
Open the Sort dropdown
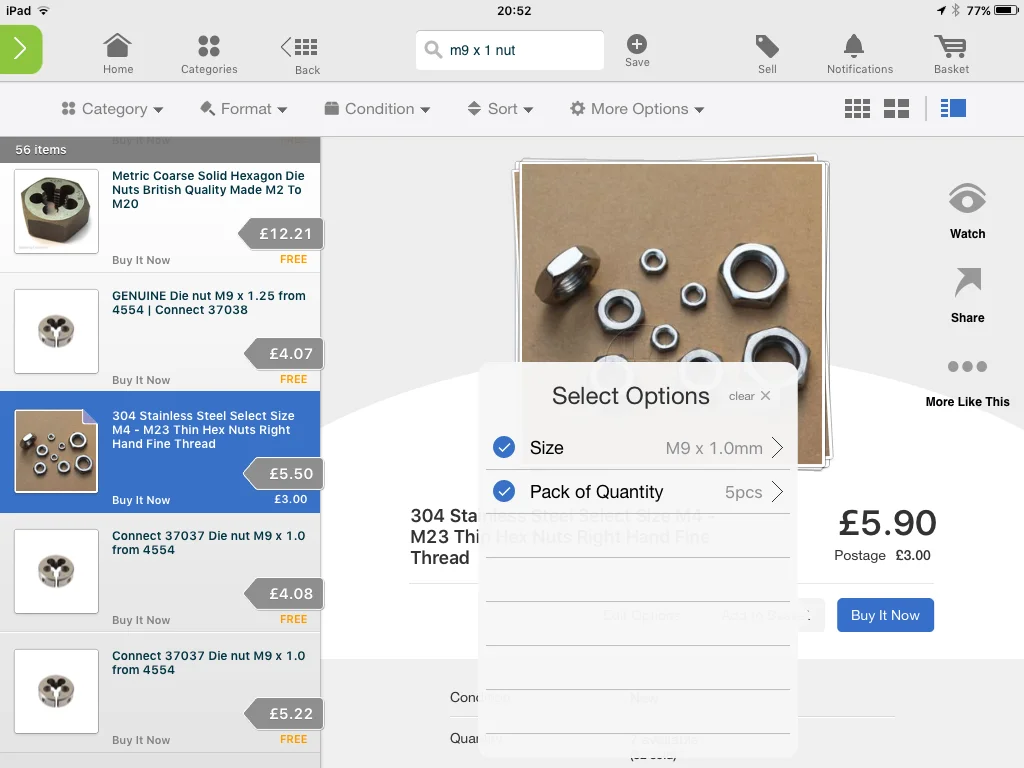pyautogui.click(x=500, y=109)
